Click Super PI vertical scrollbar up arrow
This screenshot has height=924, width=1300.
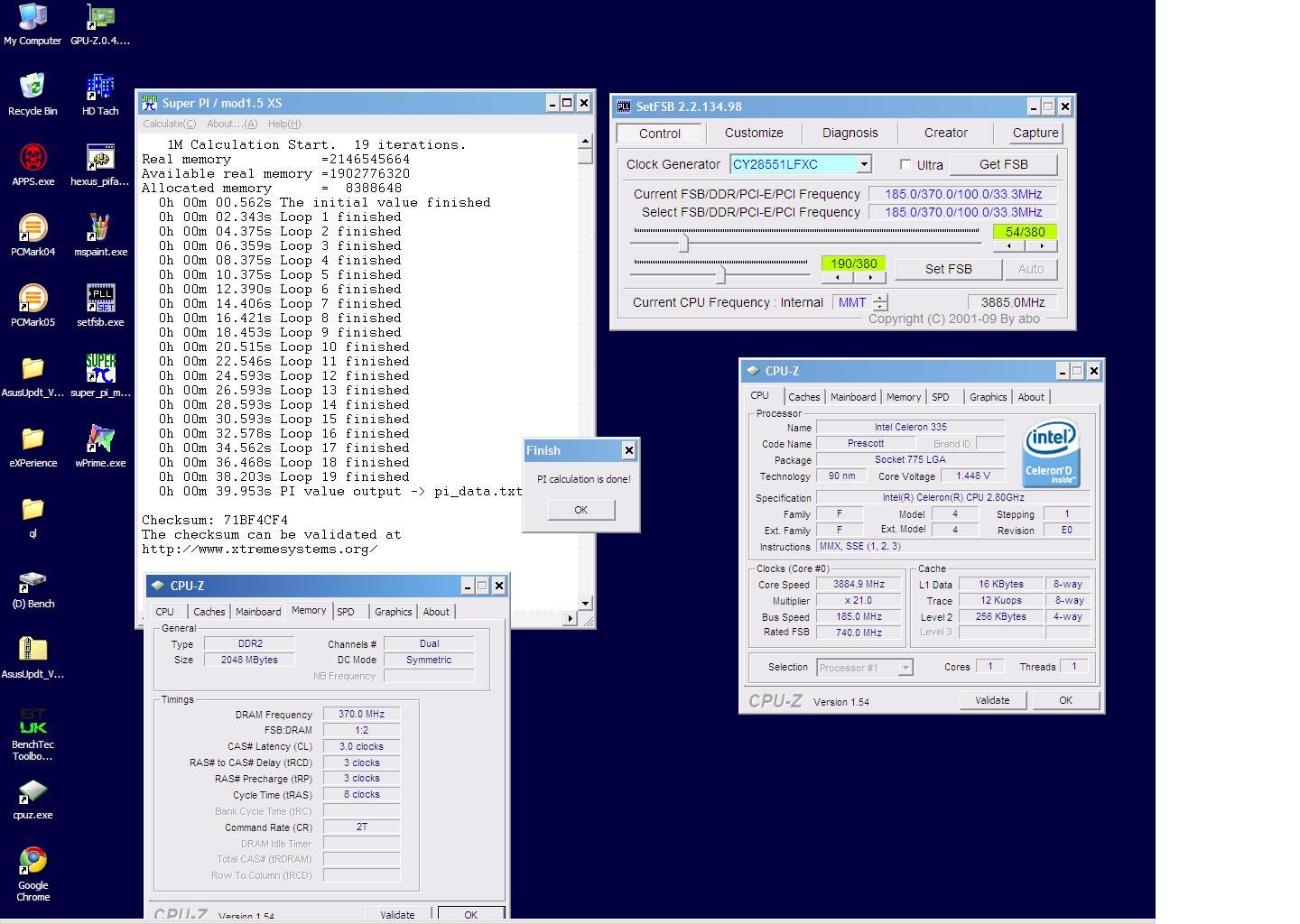coord(585,141)
